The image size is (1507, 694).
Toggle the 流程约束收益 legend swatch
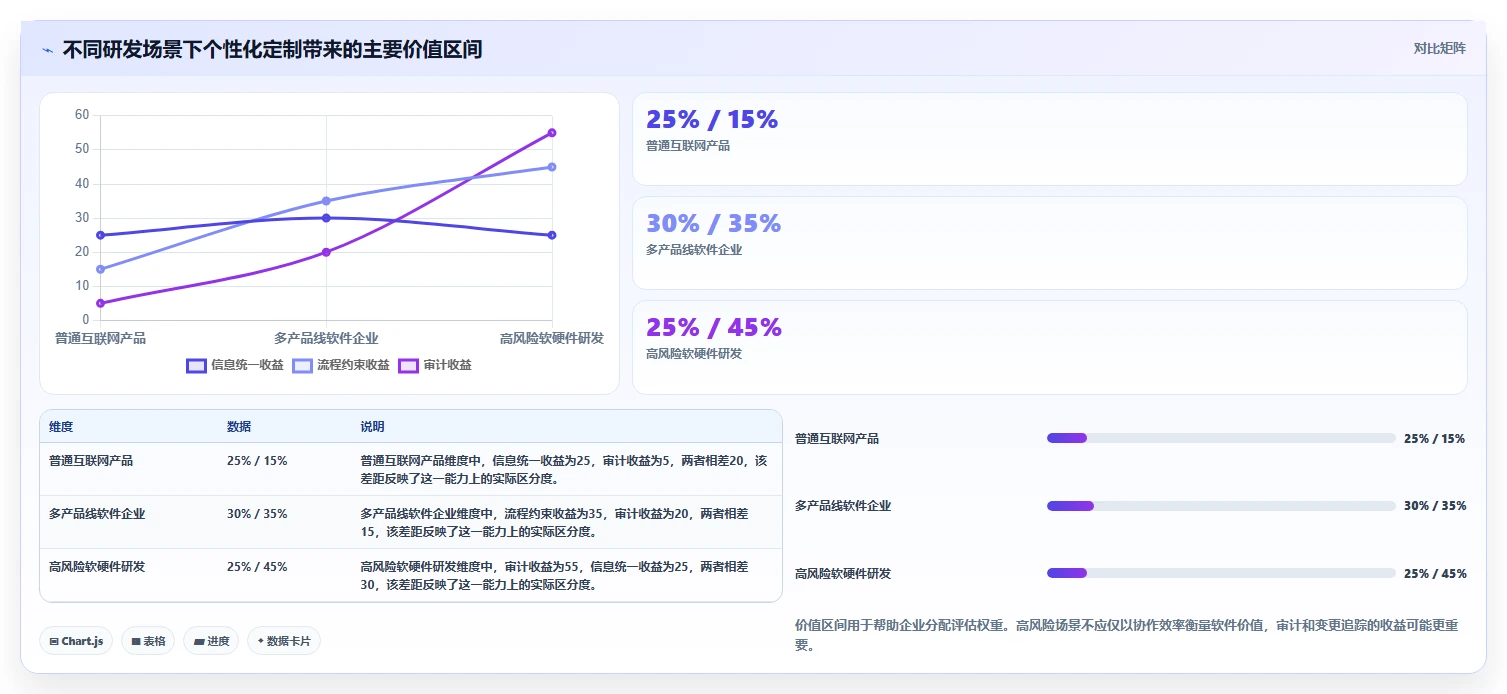tap(302, 366)
